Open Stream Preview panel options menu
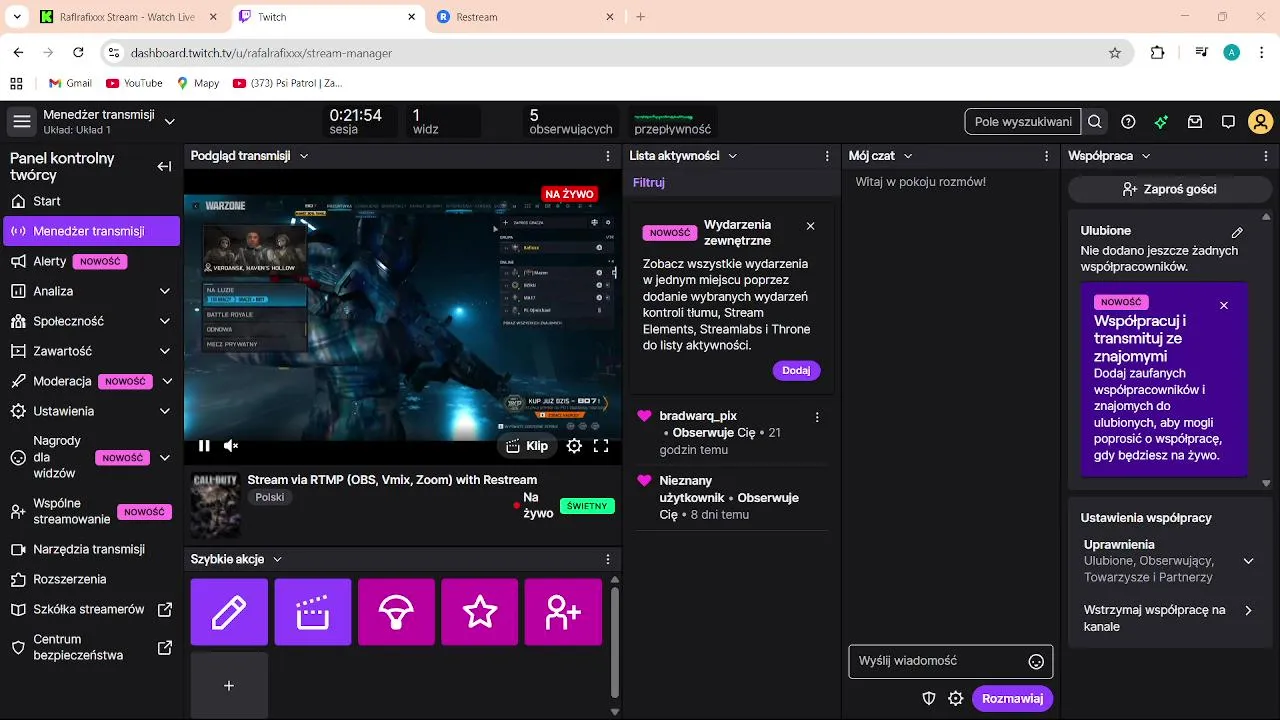1280x720 pixels. pos(608,156)
